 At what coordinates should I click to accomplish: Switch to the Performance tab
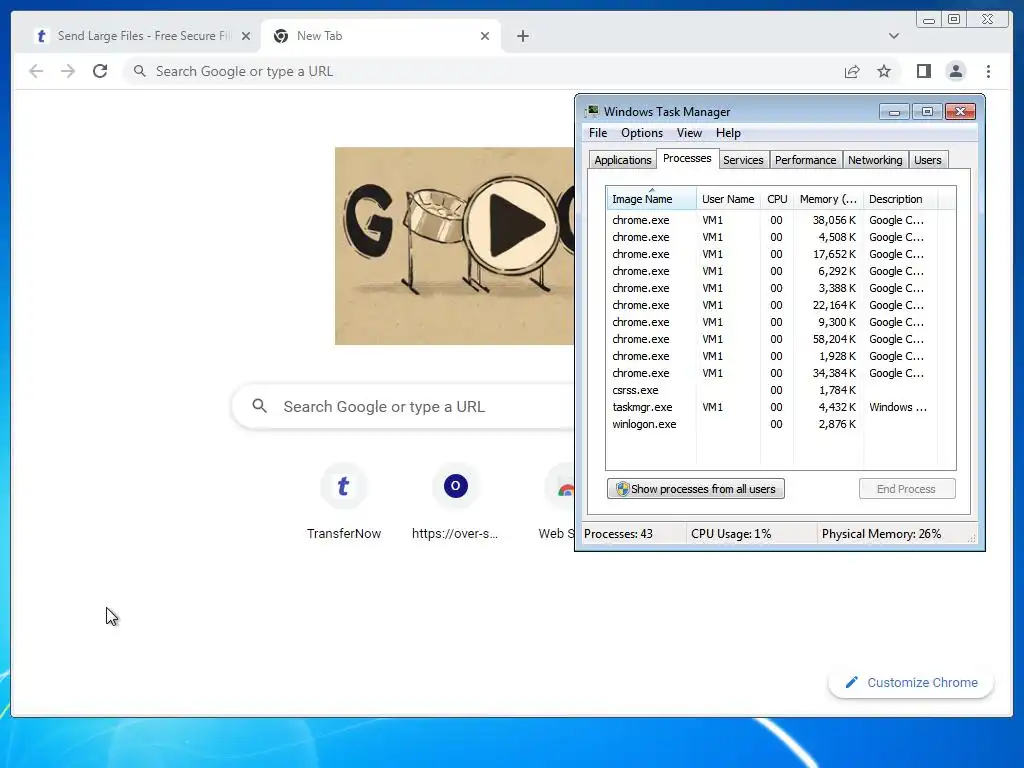pyautogui.click(x=805, y=160)
